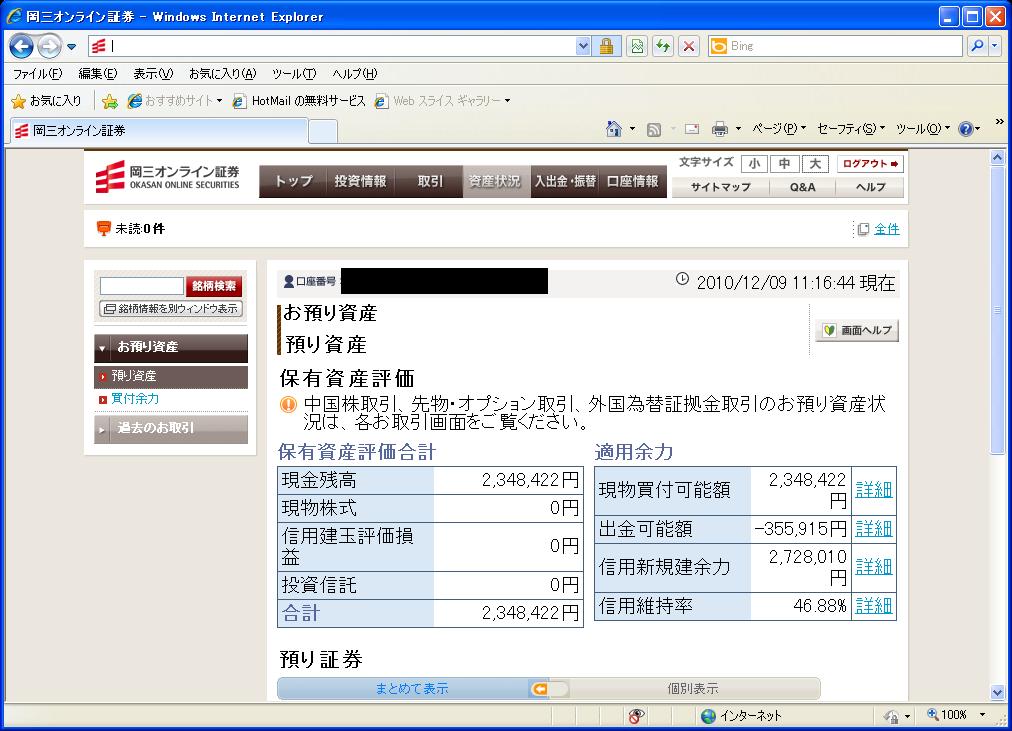Click the printer icon in command bar
The height and width of the screenshot is (731, 1012).
click(719, 129)
